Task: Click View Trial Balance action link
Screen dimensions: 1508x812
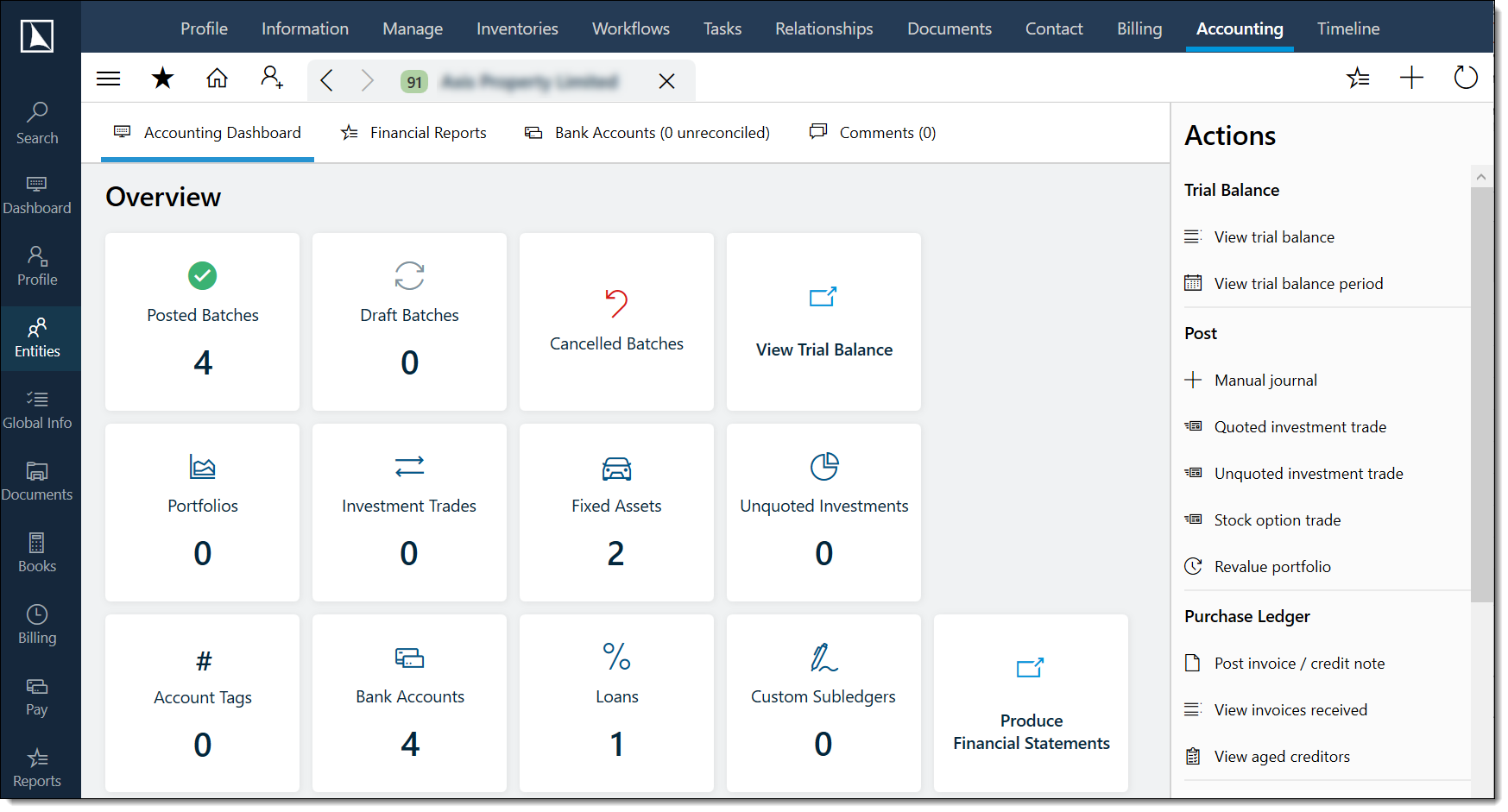Action: (x=823, y=323)
